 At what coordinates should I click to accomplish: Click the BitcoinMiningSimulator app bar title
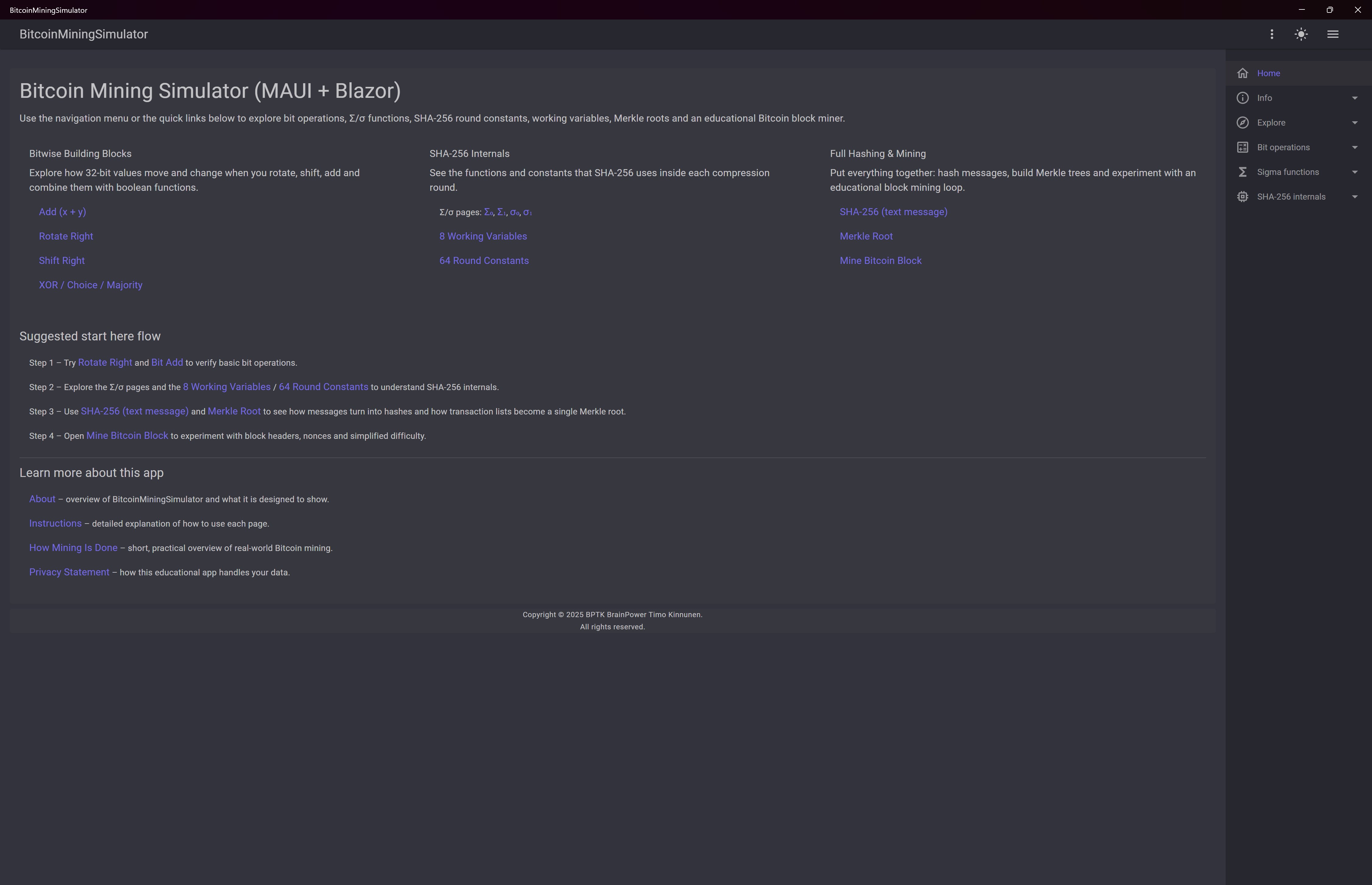(x=83, y=34)
